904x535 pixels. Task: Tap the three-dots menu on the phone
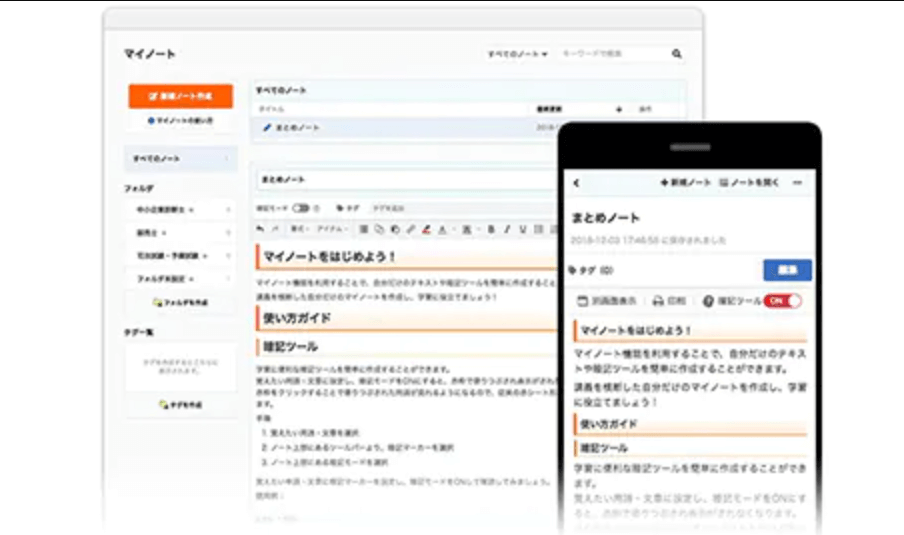[797, 183]
